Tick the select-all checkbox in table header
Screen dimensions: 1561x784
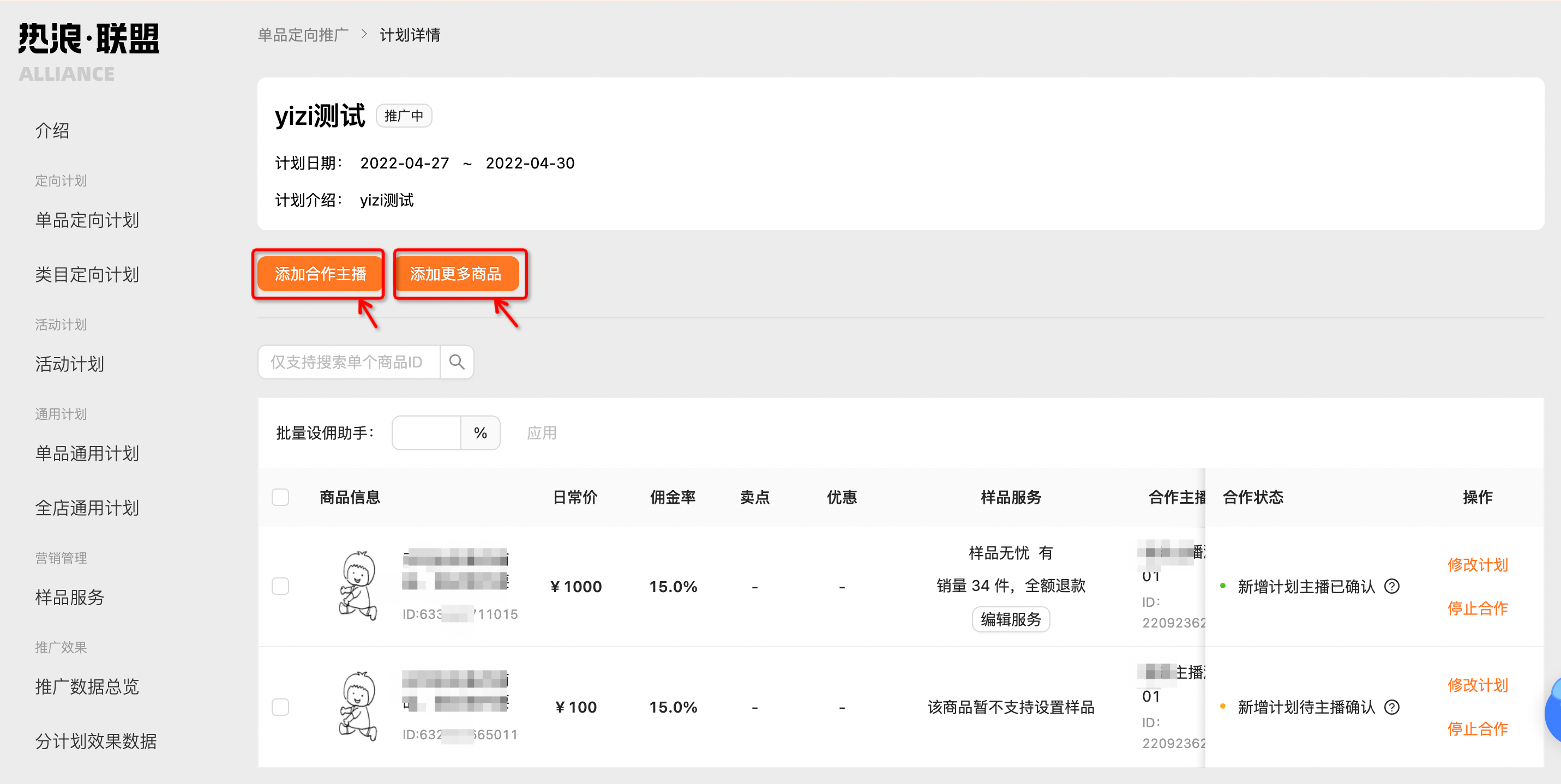(x=280, y=497)
